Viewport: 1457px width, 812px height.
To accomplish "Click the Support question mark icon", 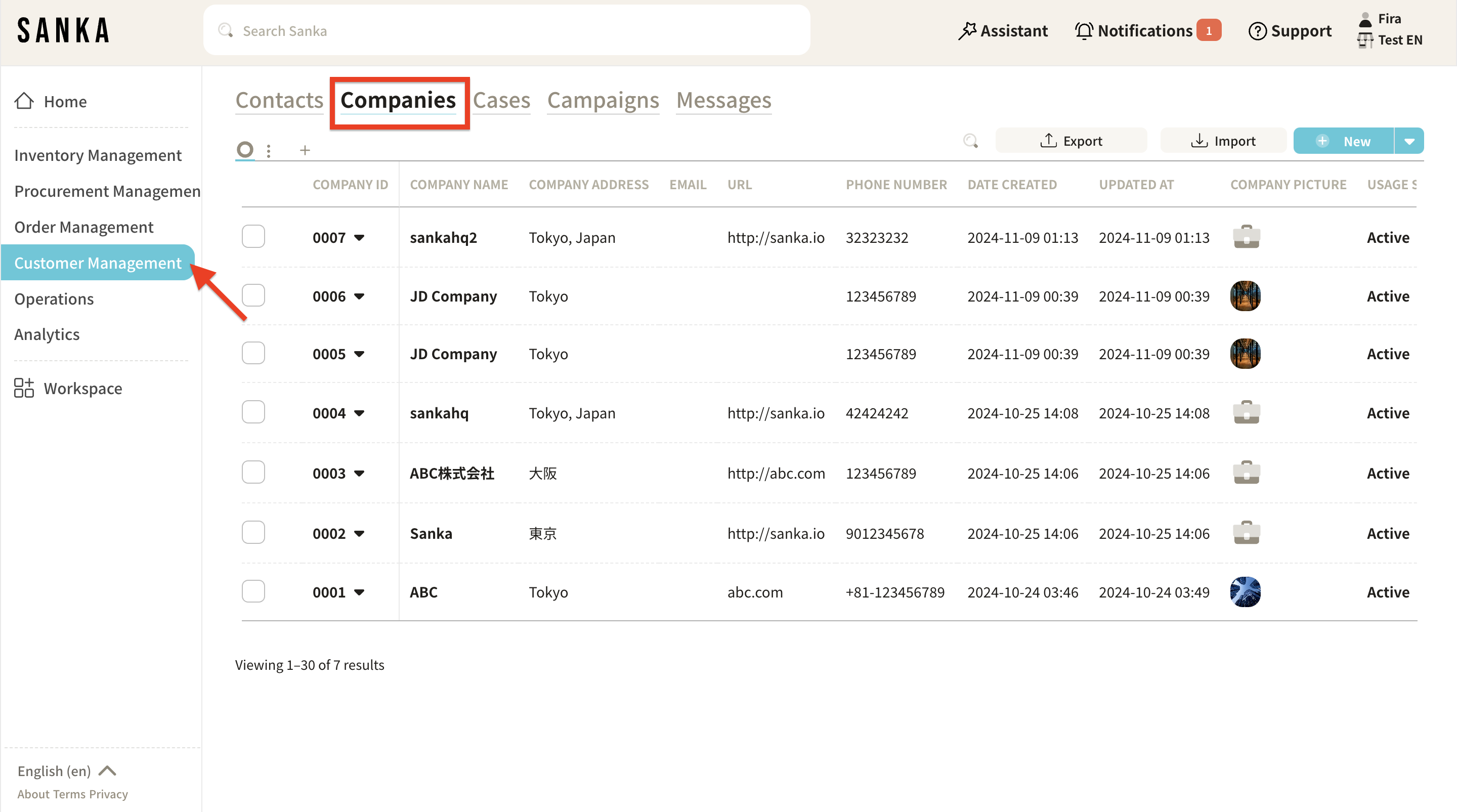I will click(1257, 30).
